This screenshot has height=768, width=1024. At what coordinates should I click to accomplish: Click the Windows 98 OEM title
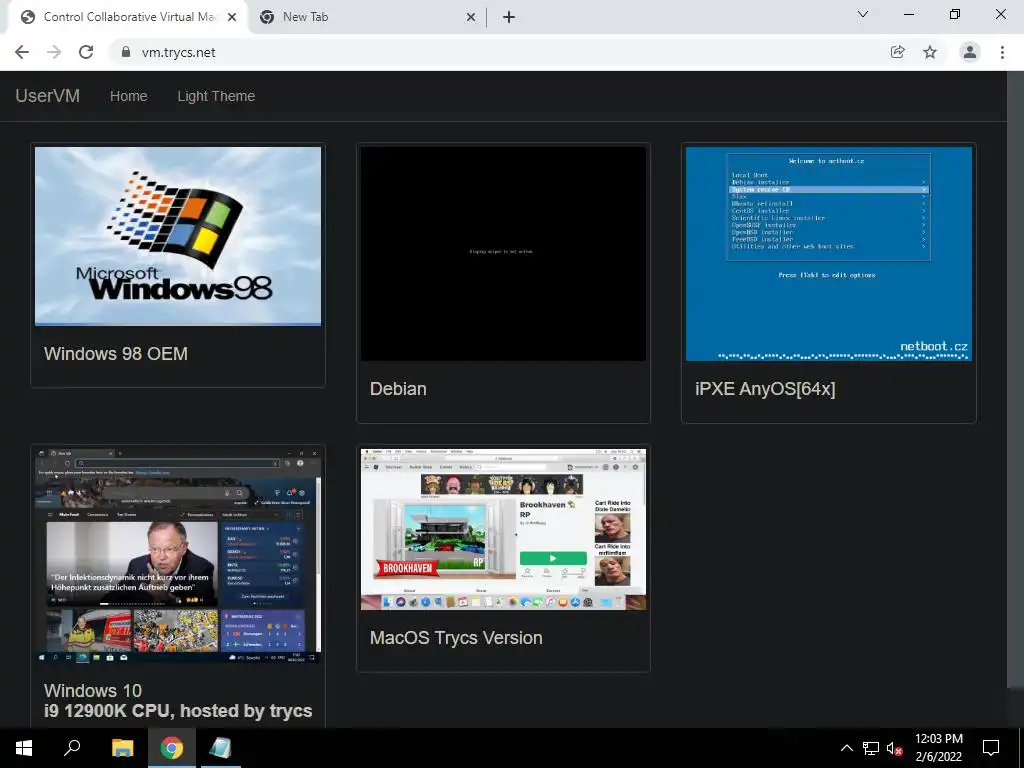(116, 353)
